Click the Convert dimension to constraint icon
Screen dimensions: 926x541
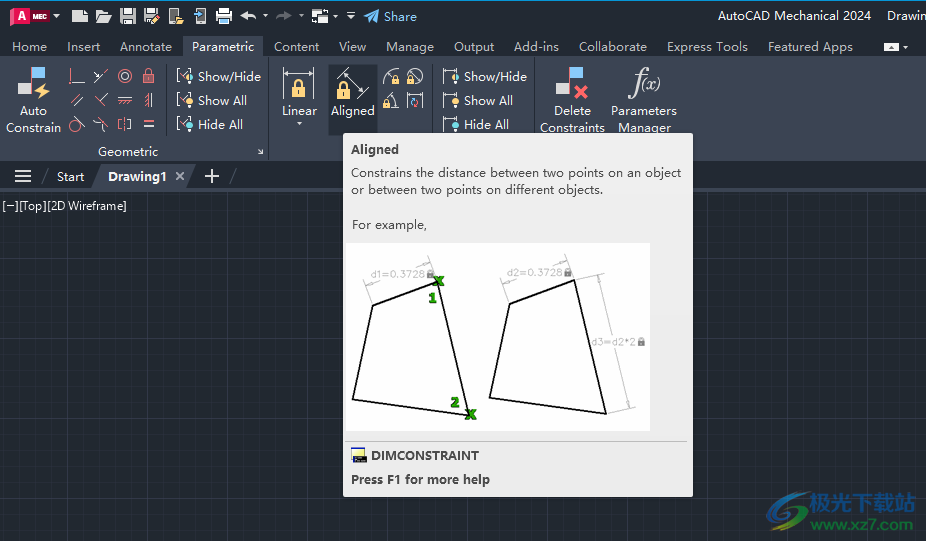click(415, 101)
